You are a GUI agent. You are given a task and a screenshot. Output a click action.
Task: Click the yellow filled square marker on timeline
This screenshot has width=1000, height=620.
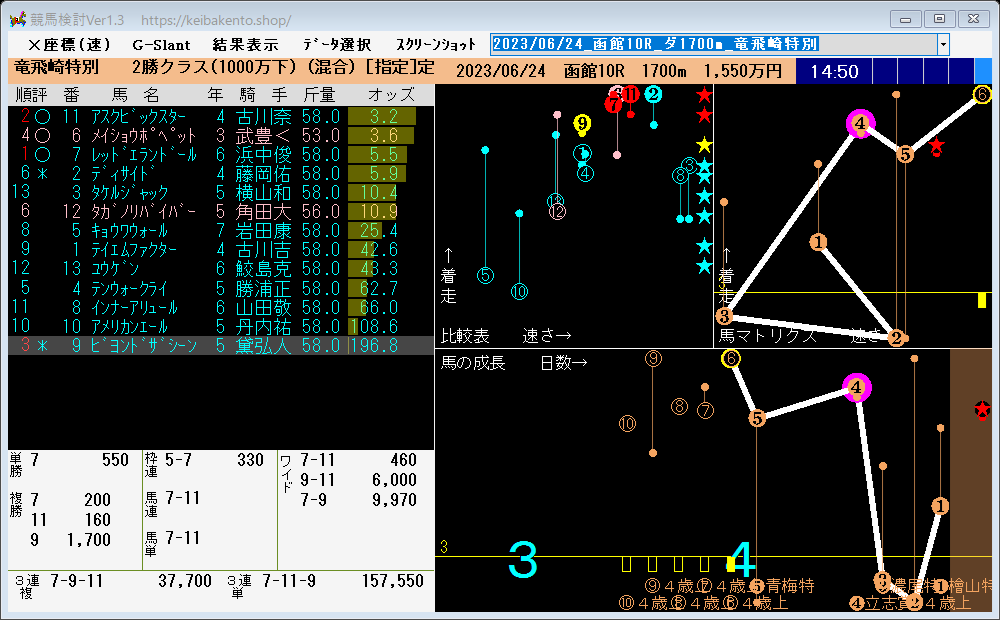(730, 564)
